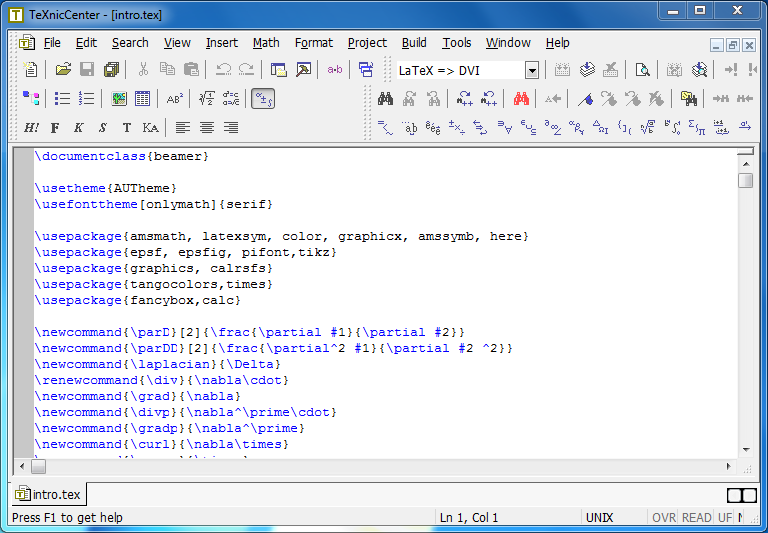Open the Build menu

click(x=414, y=43)
